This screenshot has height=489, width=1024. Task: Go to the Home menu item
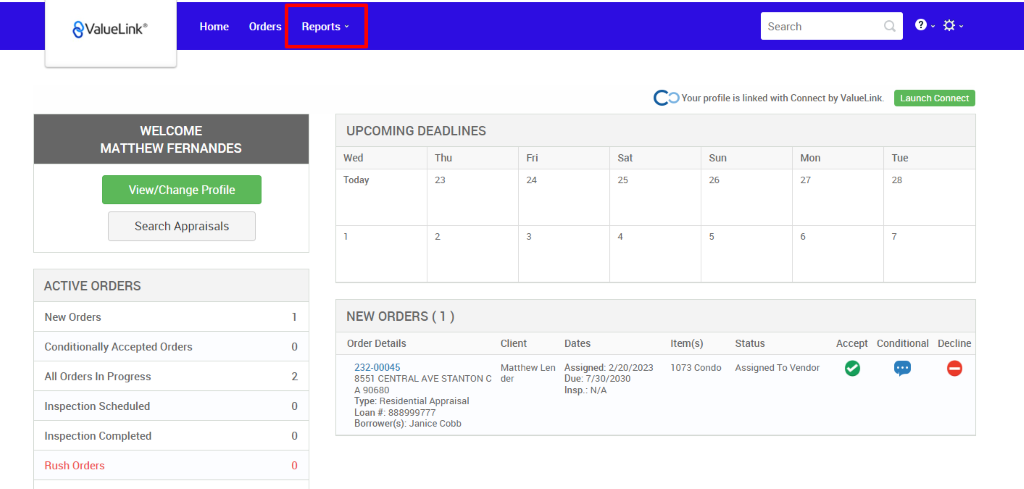pyautogui.click(x=214, y=27)
